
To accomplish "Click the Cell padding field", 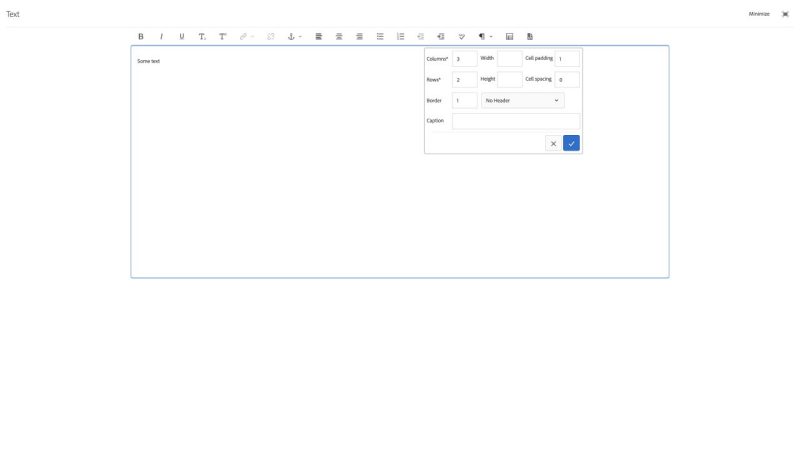I will tap(567, 59).
